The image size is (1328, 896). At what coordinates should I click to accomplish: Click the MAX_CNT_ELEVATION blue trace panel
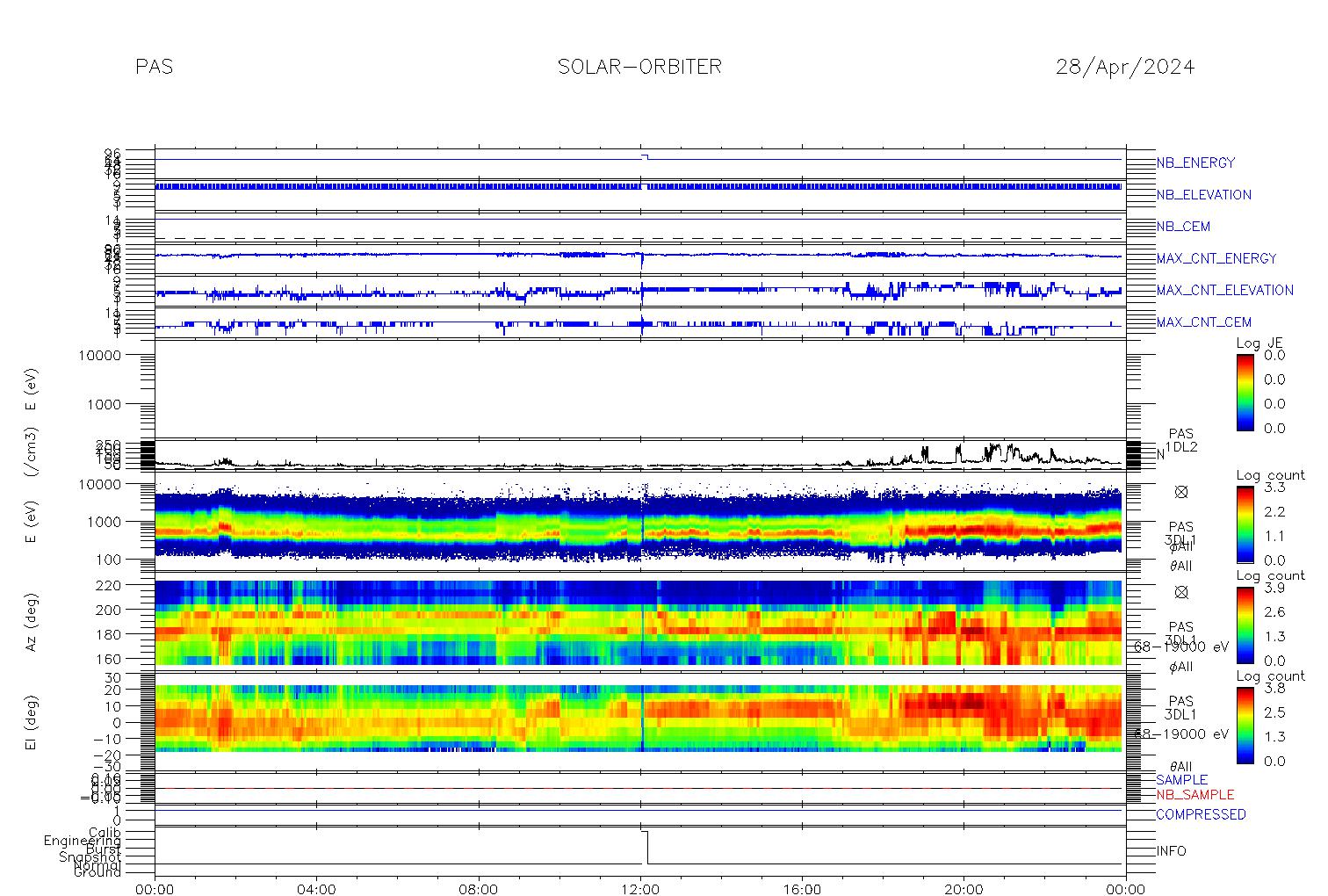[640, 291]
